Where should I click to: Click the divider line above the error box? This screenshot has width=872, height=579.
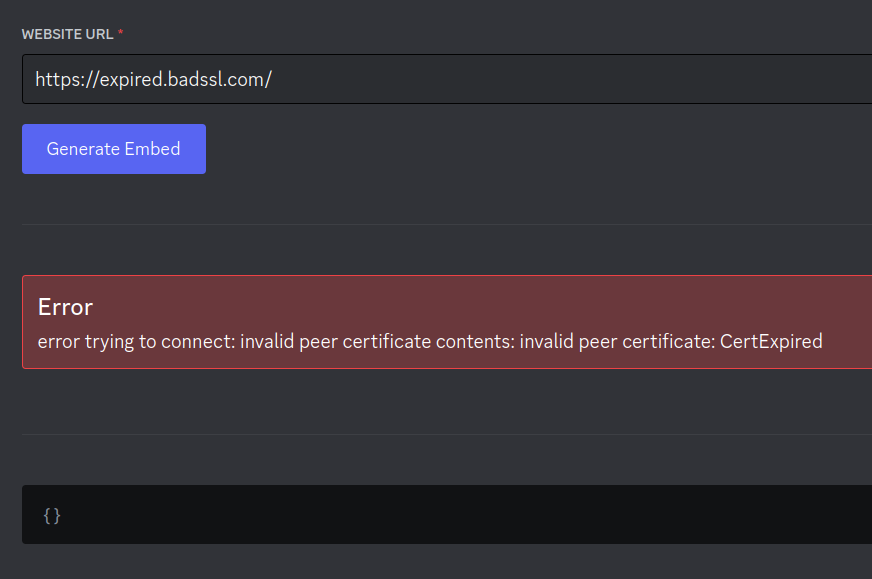pos(446,225)
